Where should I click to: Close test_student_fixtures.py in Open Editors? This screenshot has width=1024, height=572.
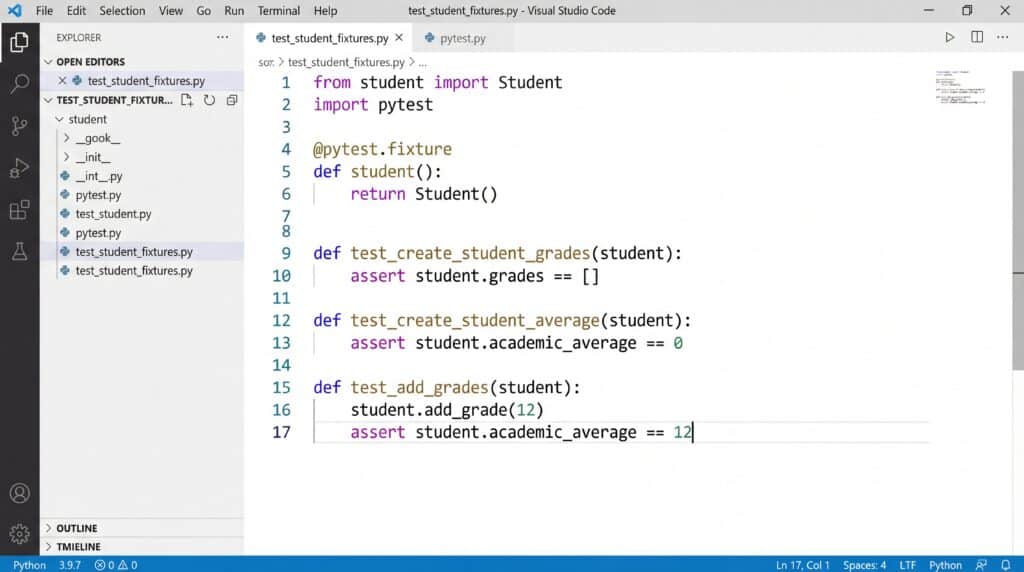click(x=62, y=80)
